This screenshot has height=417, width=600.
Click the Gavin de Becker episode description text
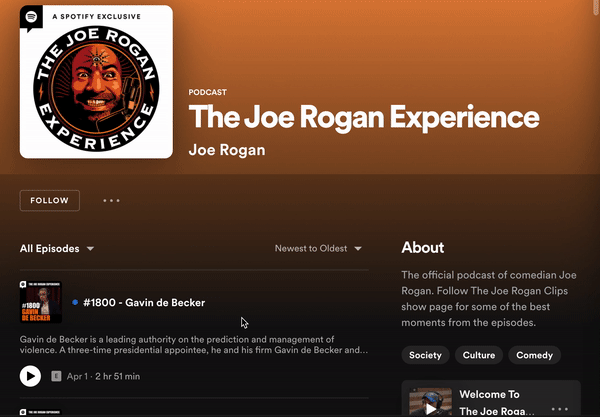coord(193,345)
